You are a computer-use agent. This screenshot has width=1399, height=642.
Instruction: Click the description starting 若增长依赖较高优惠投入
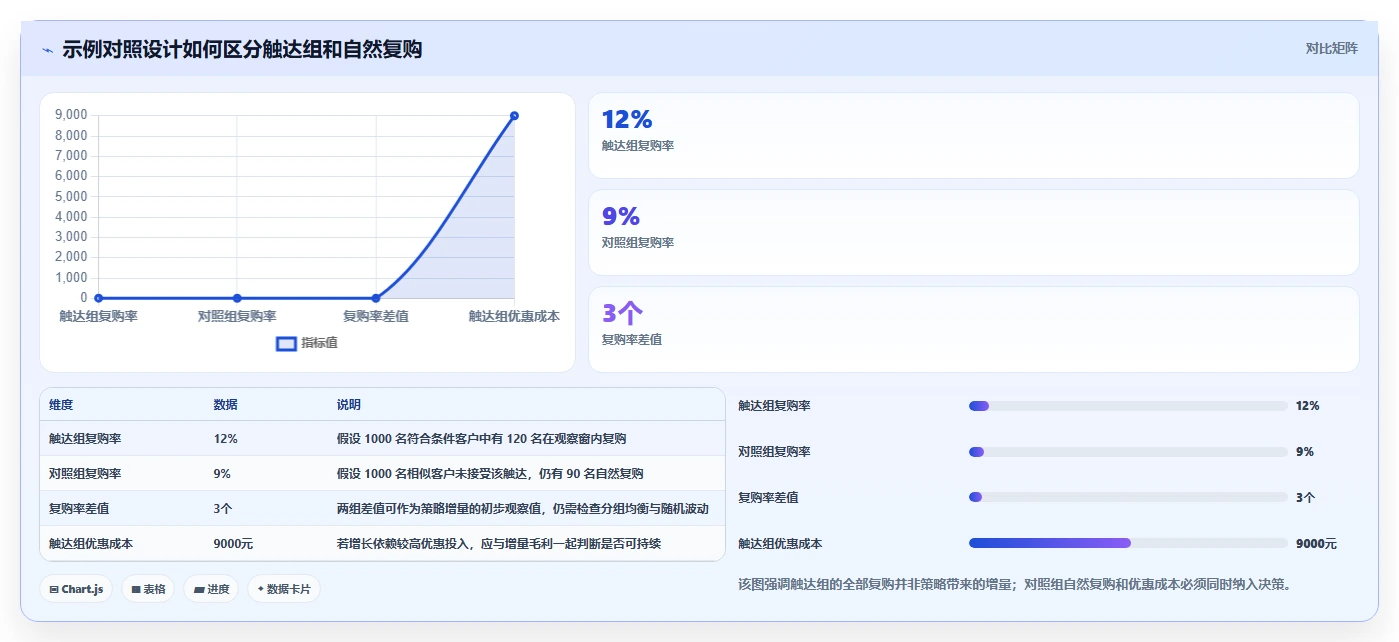[499, 544]
